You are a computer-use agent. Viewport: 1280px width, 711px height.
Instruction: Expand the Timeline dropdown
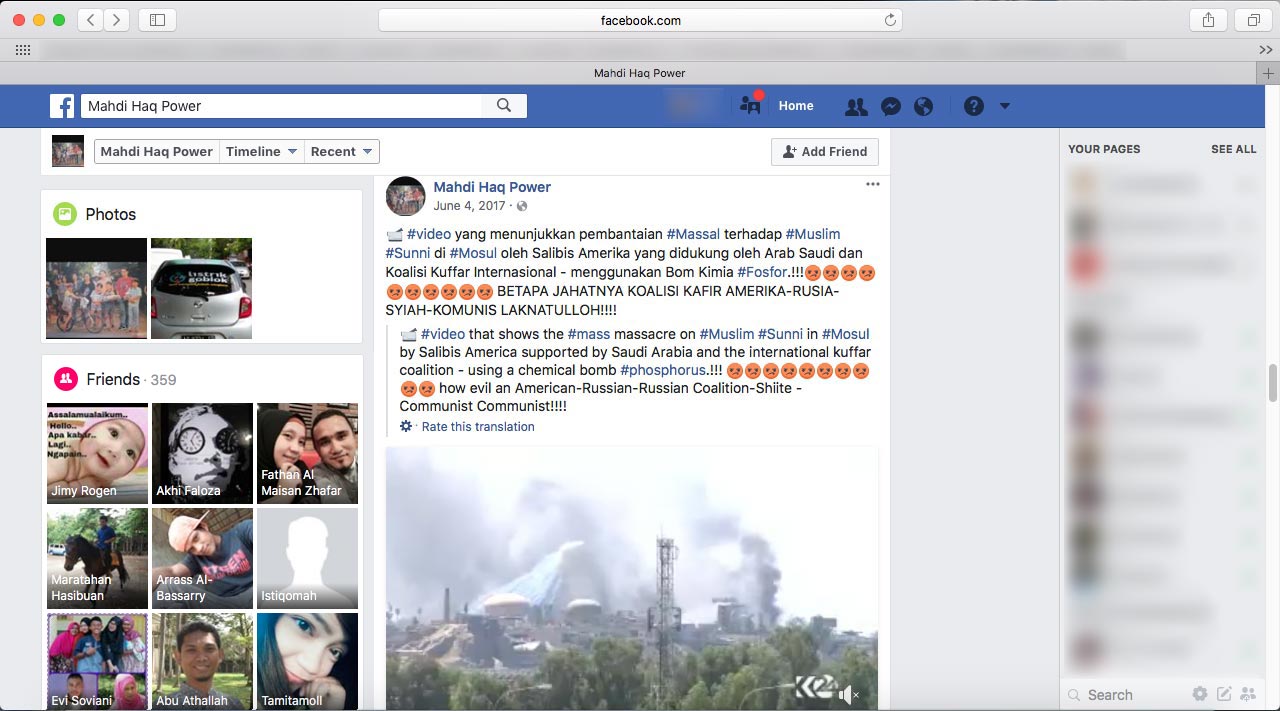tap(261, 152)
